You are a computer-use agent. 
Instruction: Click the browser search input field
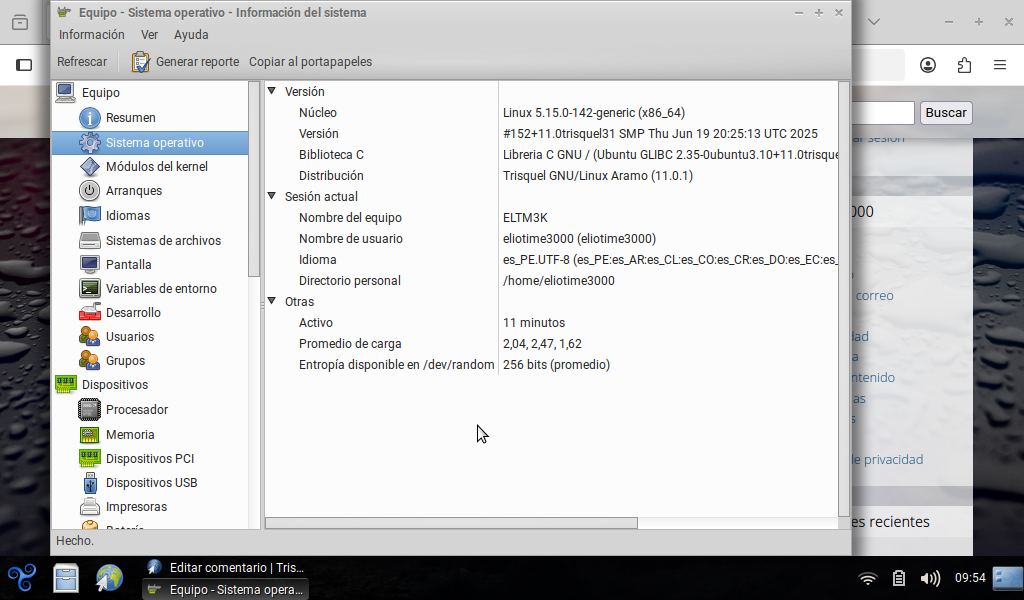883,113
